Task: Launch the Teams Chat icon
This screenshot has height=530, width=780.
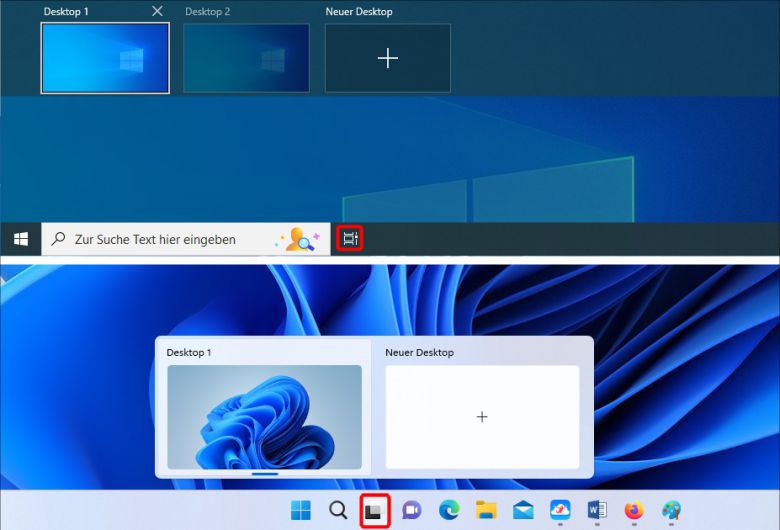Action: [x=411, y=511]
